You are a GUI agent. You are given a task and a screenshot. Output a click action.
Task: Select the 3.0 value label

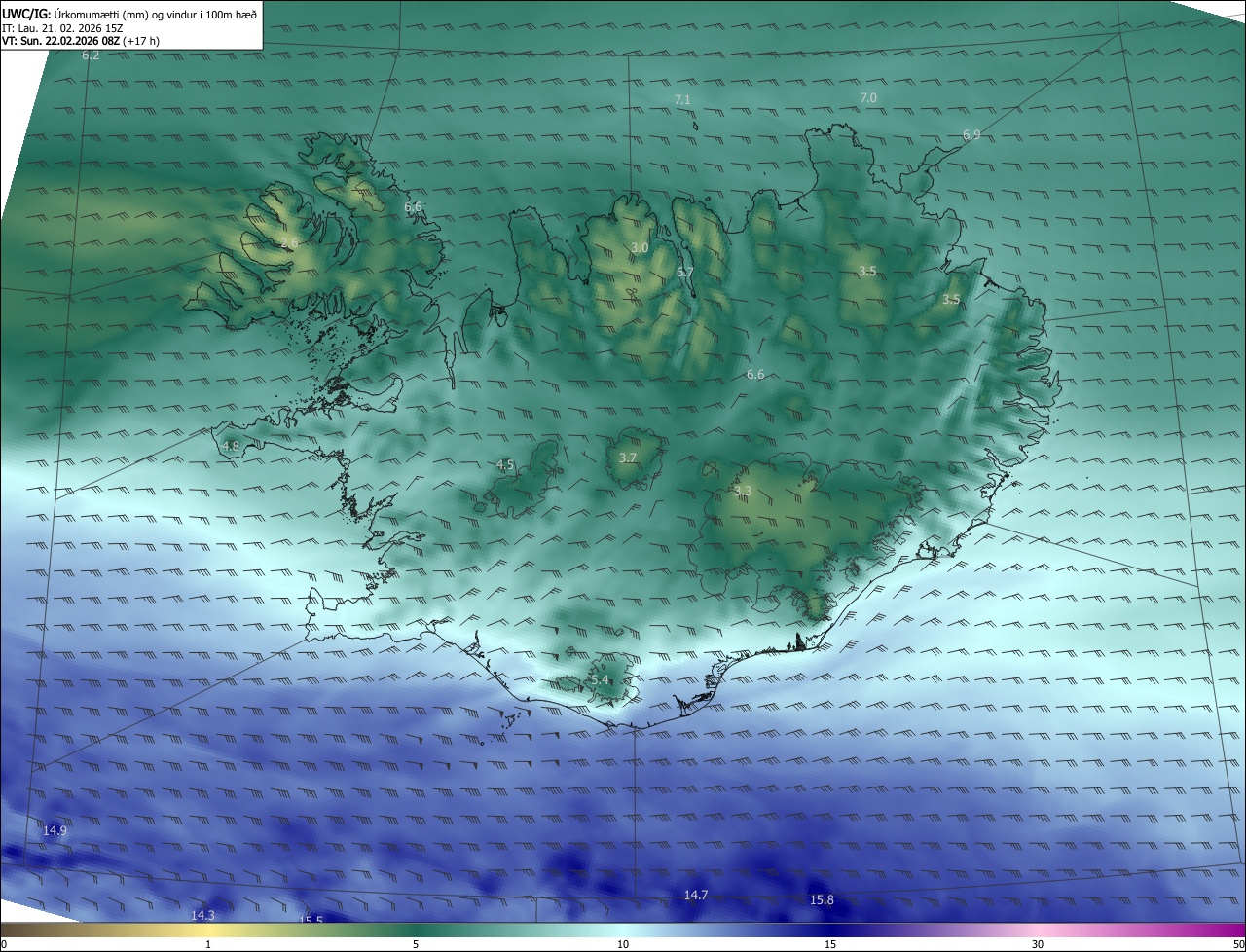click(639, 248)
